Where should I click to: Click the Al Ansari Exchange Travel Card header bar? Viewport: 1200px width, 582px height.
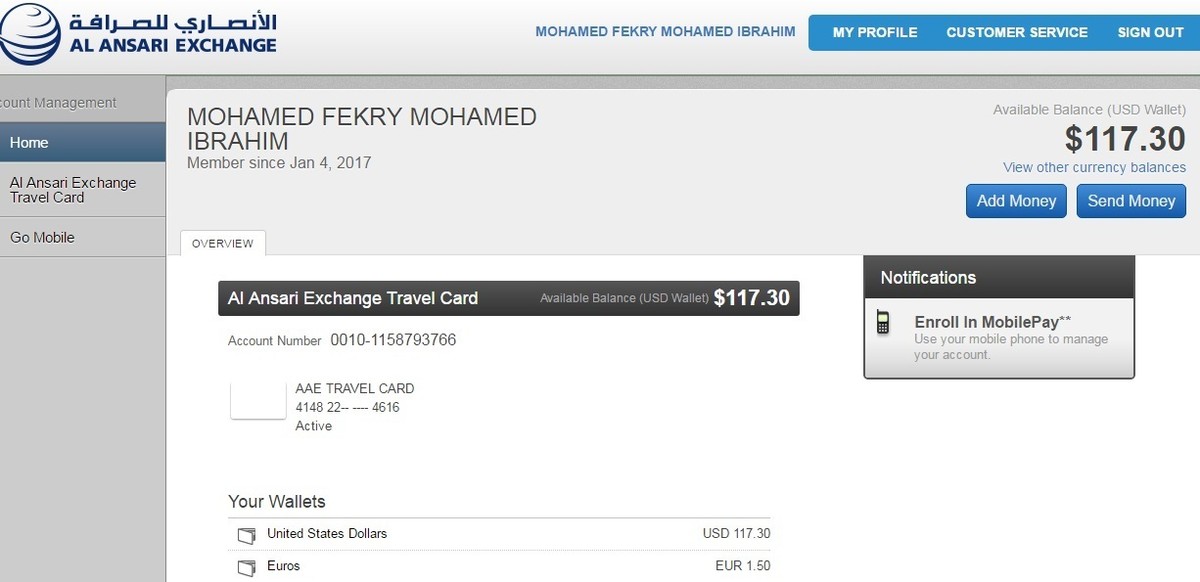coord(508,298)
